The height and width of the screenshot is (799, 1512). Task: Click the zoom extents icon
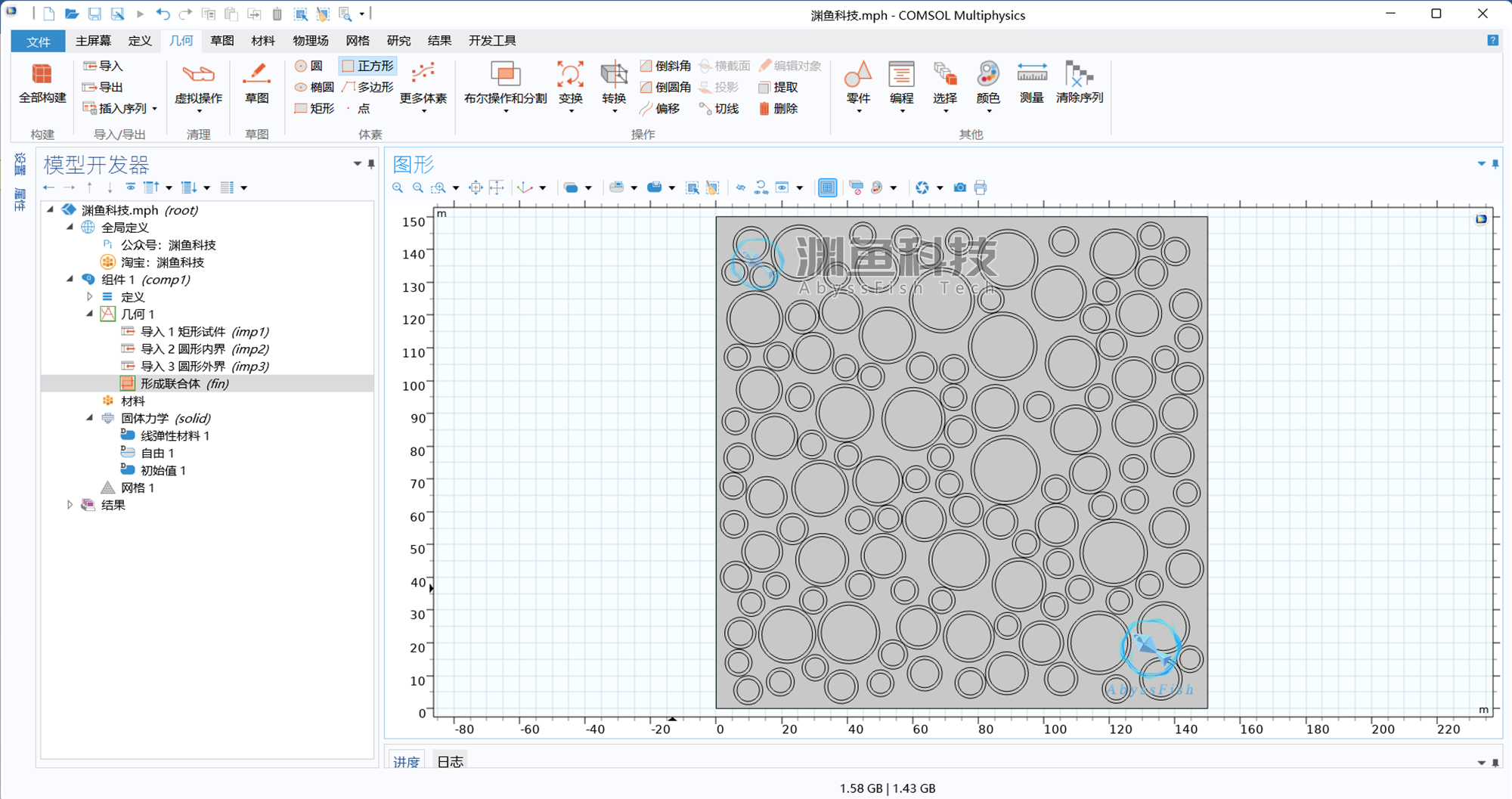point(476,187)
